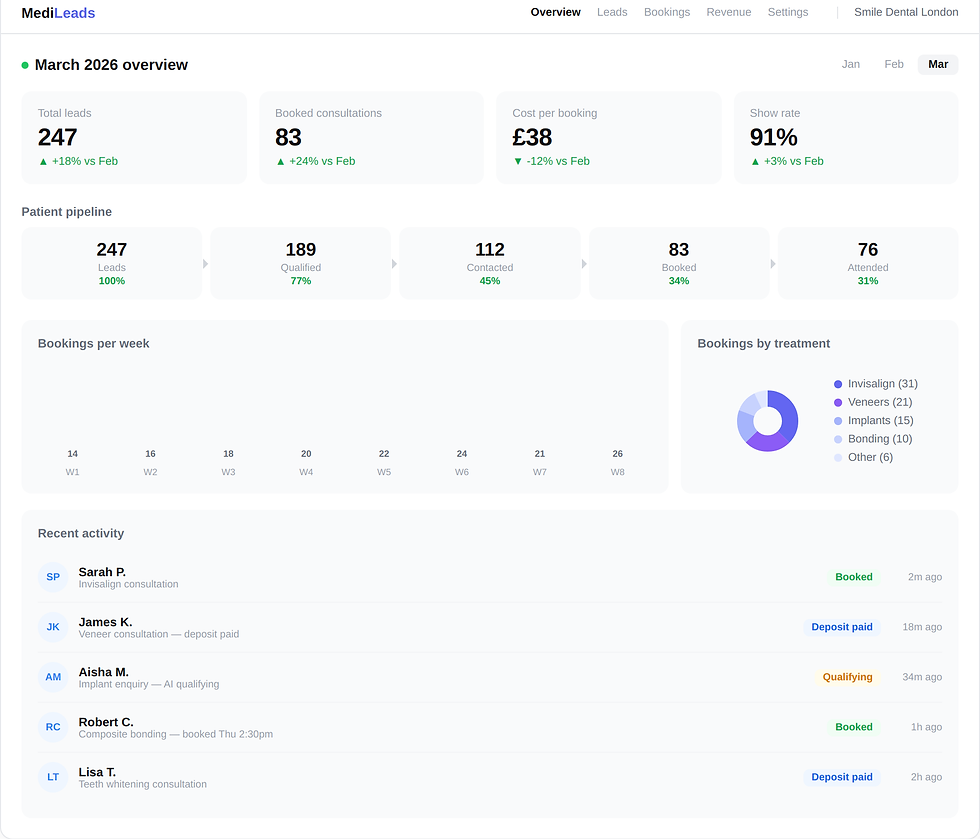This screenshot has height=839, width=980.
Task: Open the Bookings nav tab
Action: click(x=667, y=12)
